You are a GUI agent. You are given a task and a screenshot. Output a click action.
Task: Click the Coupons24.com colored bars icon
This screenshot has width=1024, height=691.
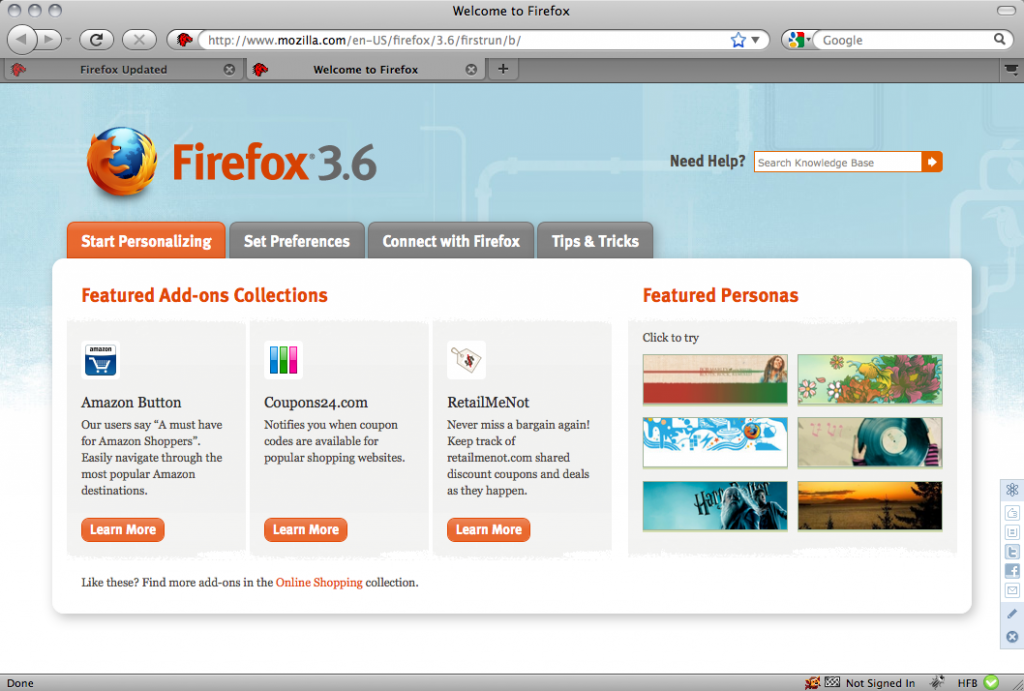pyautogui.click(x=283, y=360)
